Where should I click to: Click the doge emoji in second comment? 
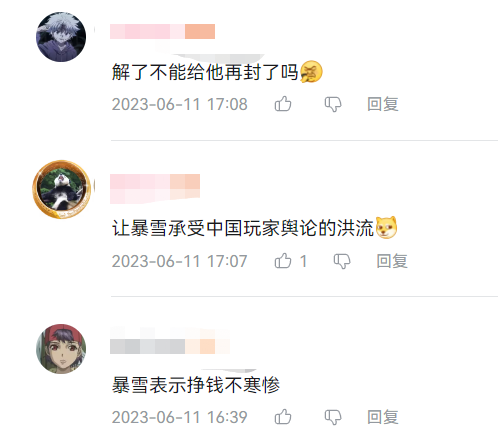point(386,227)
